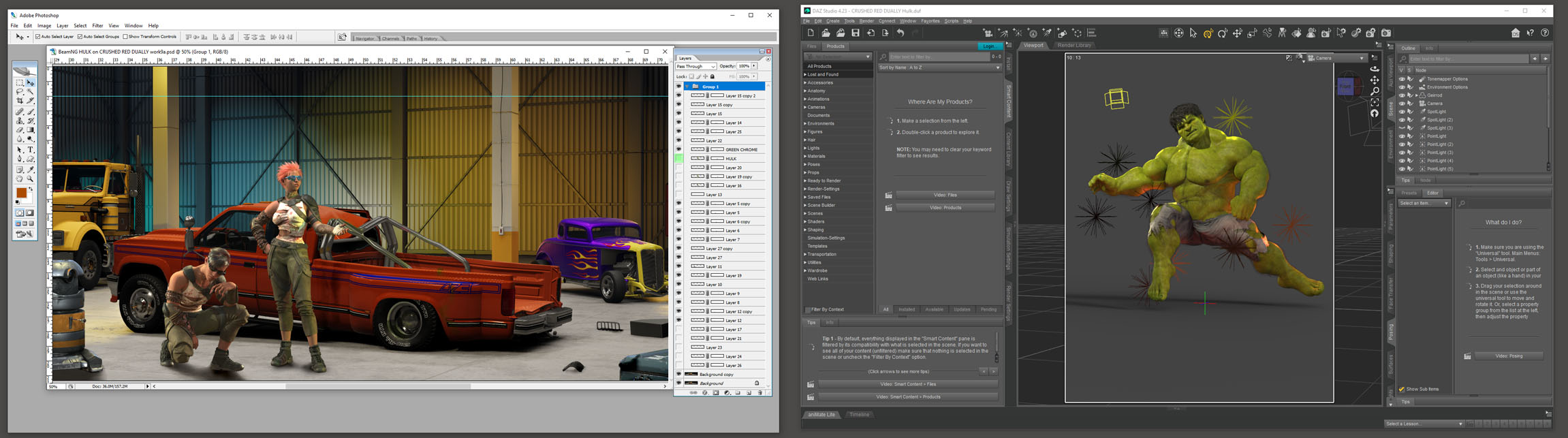Viewport: 1568px width, 438px height.
Task: Toggle Show Sub Items checkbox
Action: [x=1402, y=389]
